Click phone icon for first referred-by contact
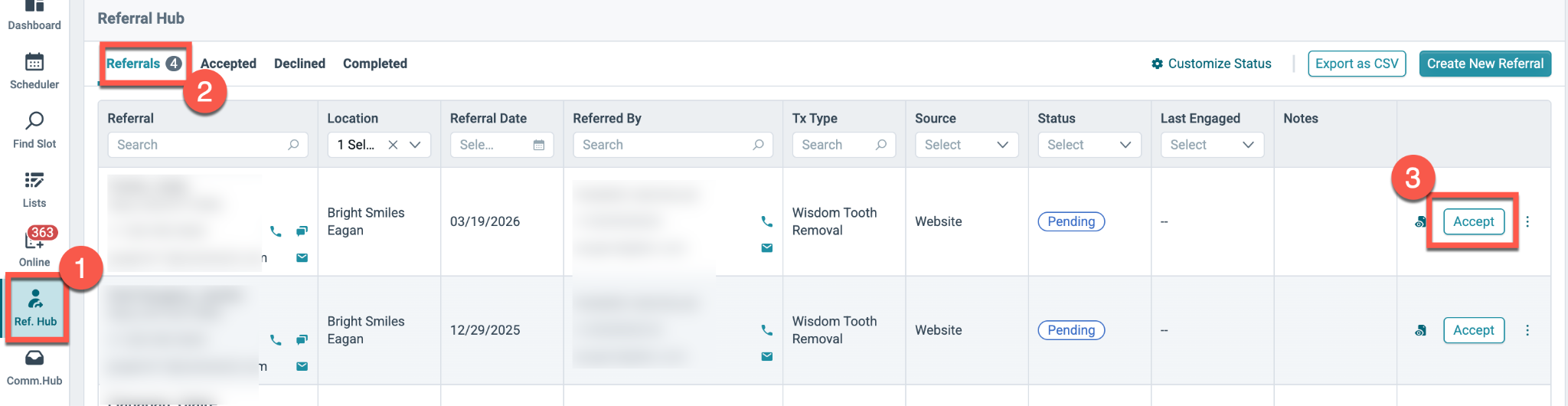This screenshot has width=1568, height=406. click(766, 221)
